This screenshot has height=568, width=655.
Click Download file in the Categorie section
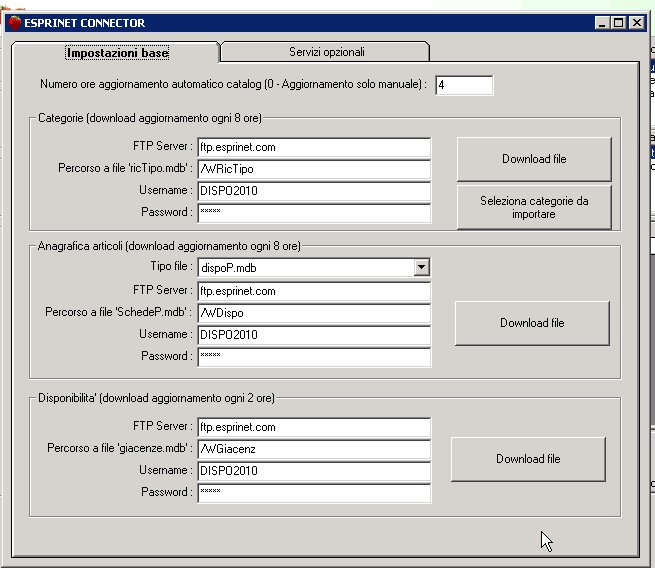coord(534,159)
